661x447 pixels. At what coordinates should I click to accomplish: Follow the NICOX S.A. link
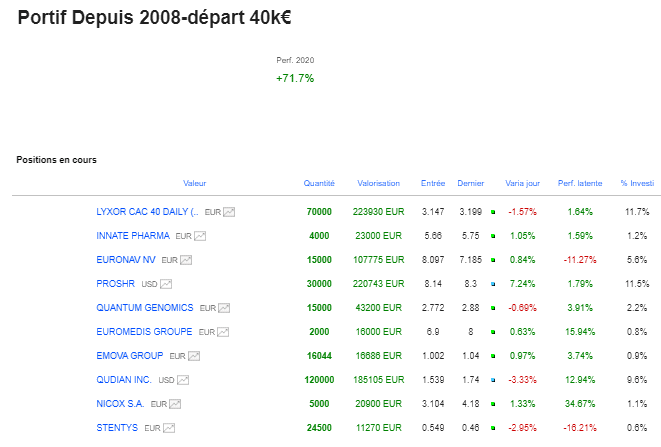(x=121, y=404)
